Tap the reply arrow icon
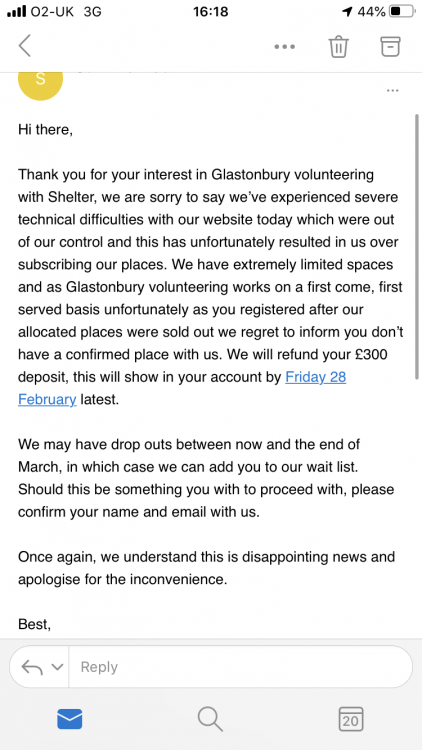The height and width of the screenshot is (750, 422). 32,667
